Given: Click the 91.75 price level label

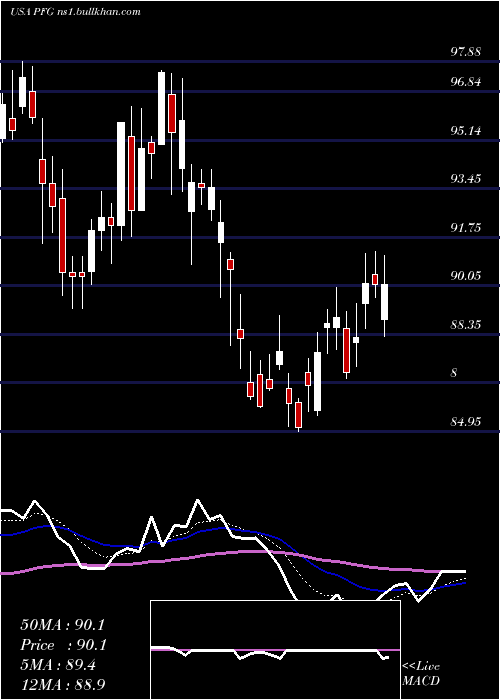Looking at the screenshot, I should (466, 228).
